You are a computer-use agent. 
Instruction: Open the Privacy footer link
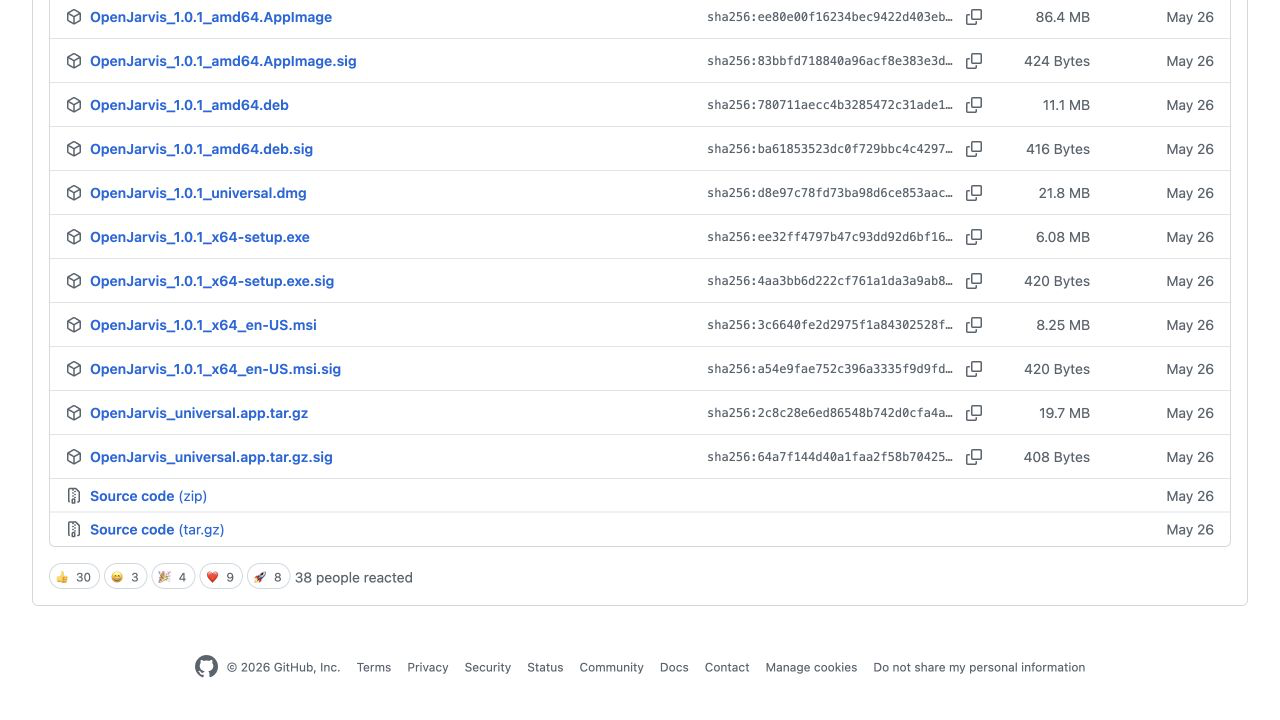pyautogui.click(x=428, y=667)
